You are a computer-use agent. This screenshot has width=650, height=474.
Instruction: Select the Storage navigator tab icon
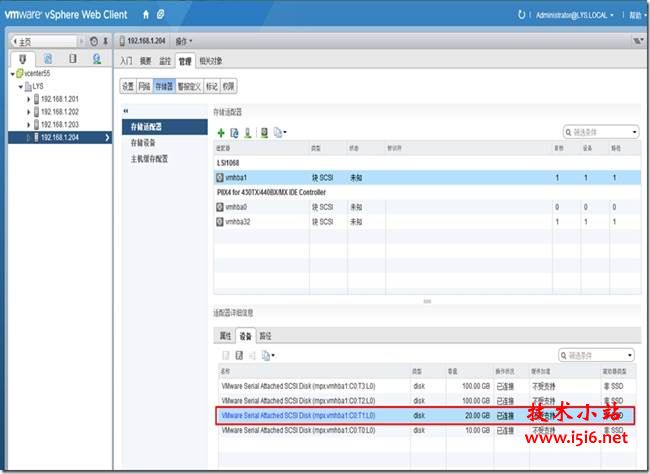73,59
